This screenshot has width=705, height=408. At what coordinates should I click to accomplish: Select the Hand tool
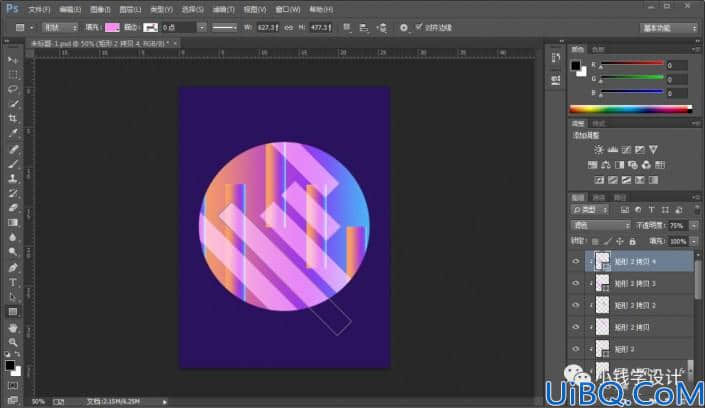tap(13, 327)
